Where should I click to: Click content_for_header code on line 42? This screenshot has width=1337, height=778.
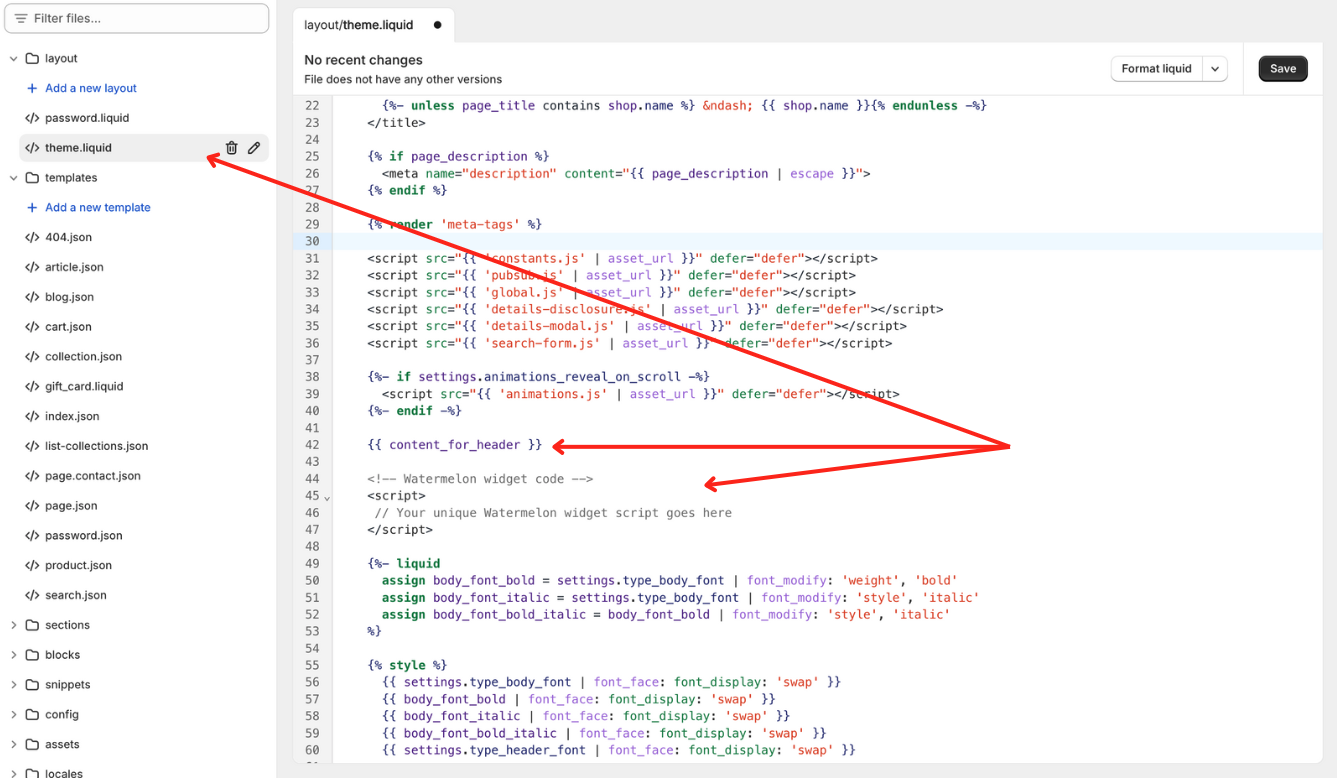point(455,445)
